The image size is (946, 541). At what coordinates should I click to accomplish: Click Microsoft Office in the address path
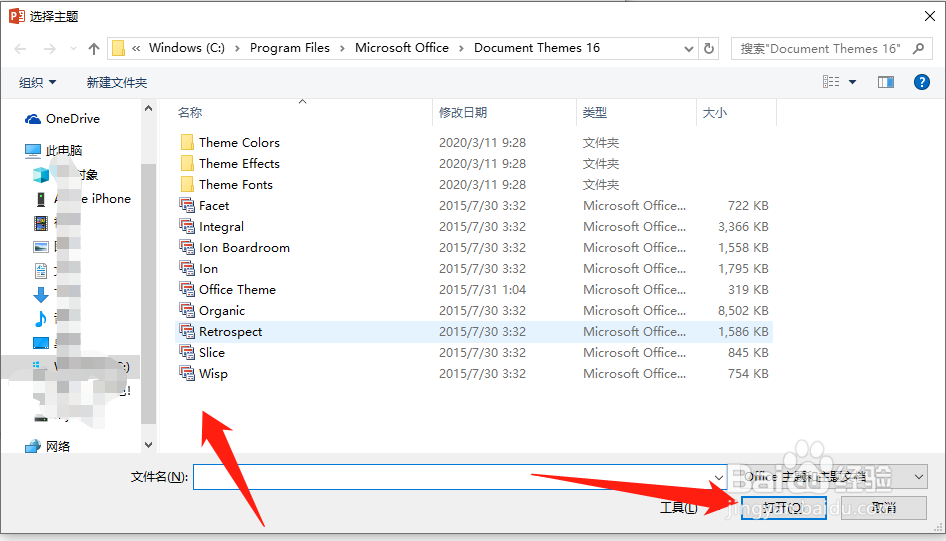(402, 48)
